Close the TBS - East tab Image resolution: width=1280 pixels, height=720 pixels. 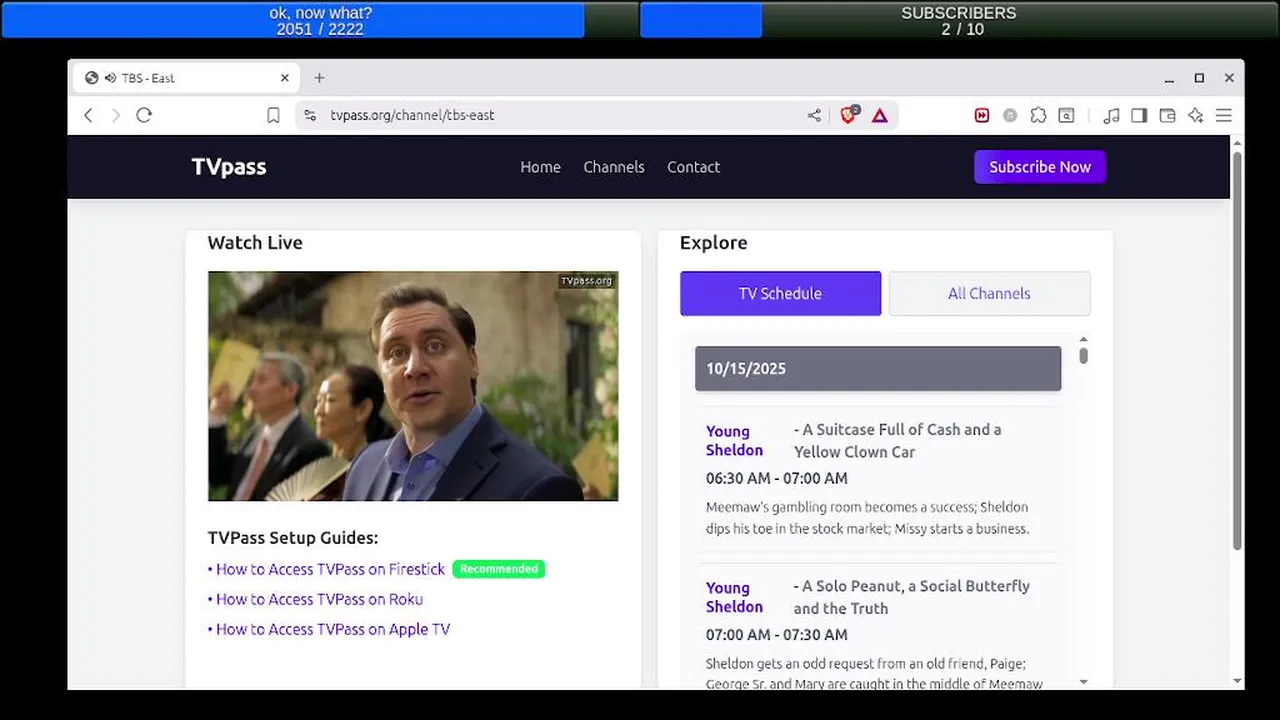[284, 78]
